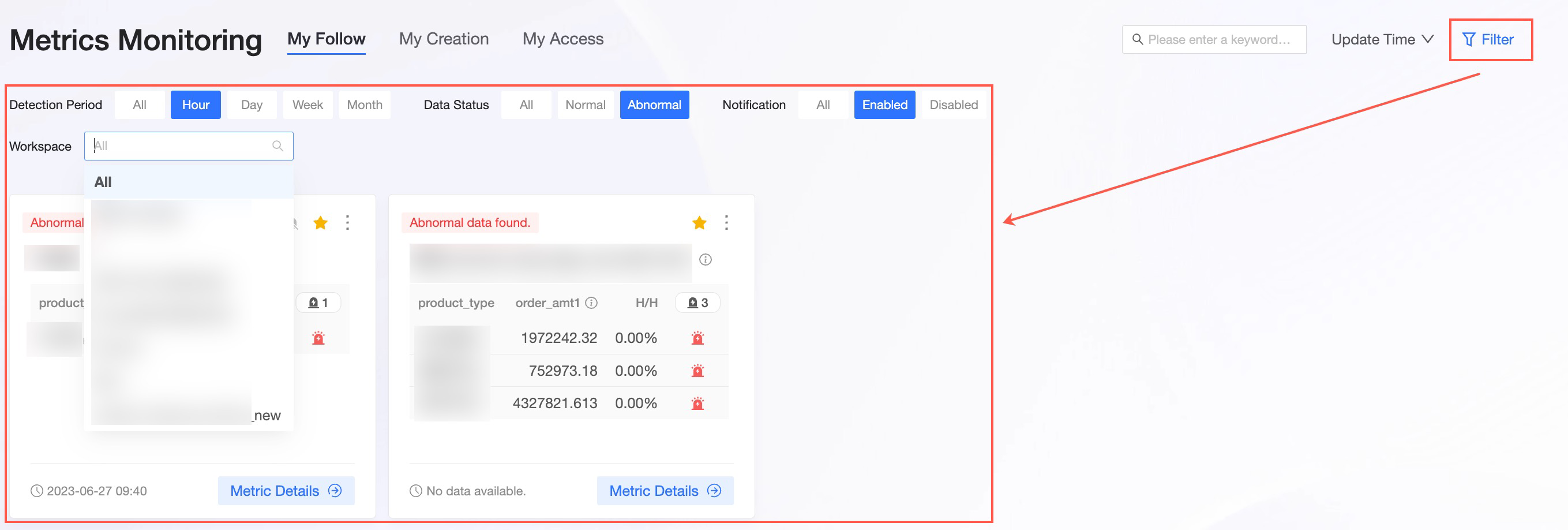Click the H/H column header

pos(647,303)
